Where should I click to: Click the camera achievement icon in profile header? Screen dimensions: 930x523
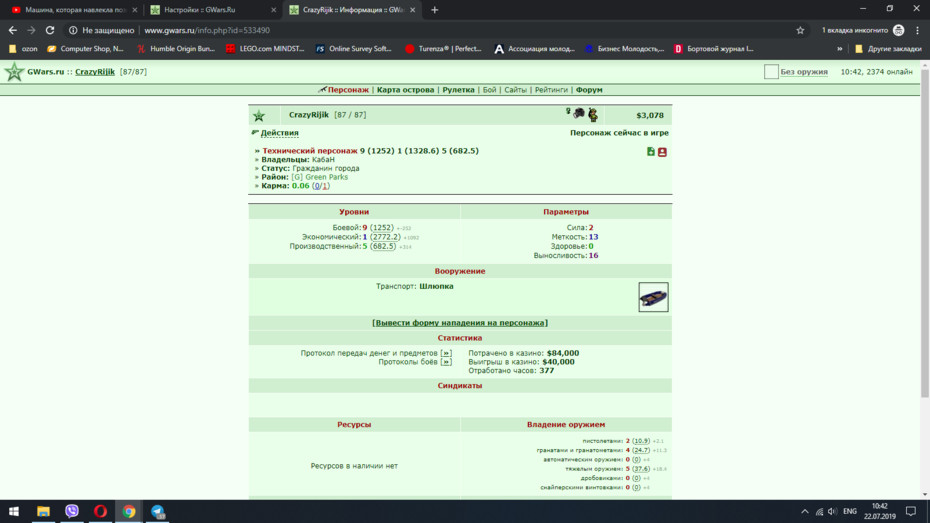(x=579, y=113)
